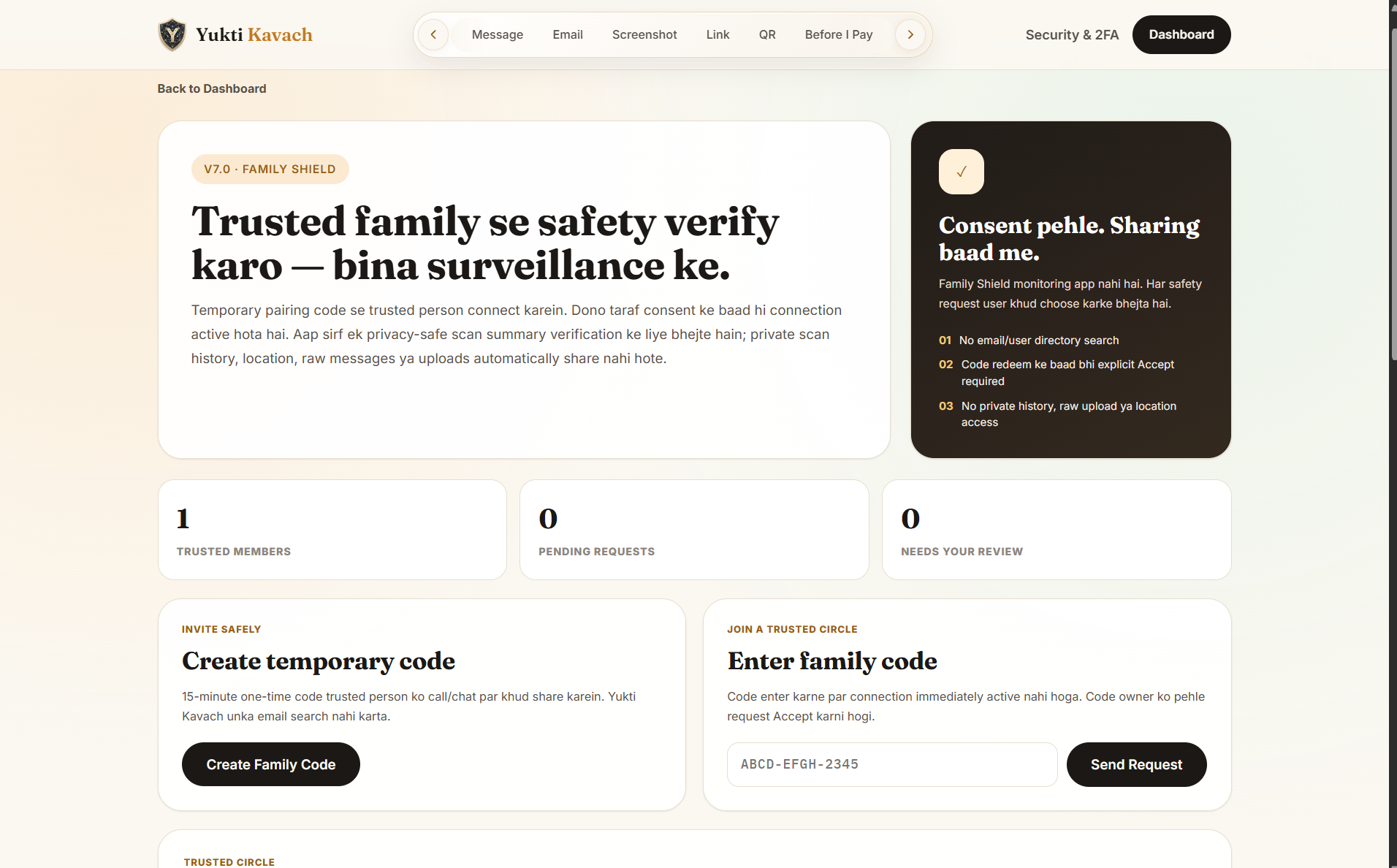Screen dimensions: 1397x868
Task: Click the Dashboard button
Action: pyautogui.click(x=1181, y=34)
